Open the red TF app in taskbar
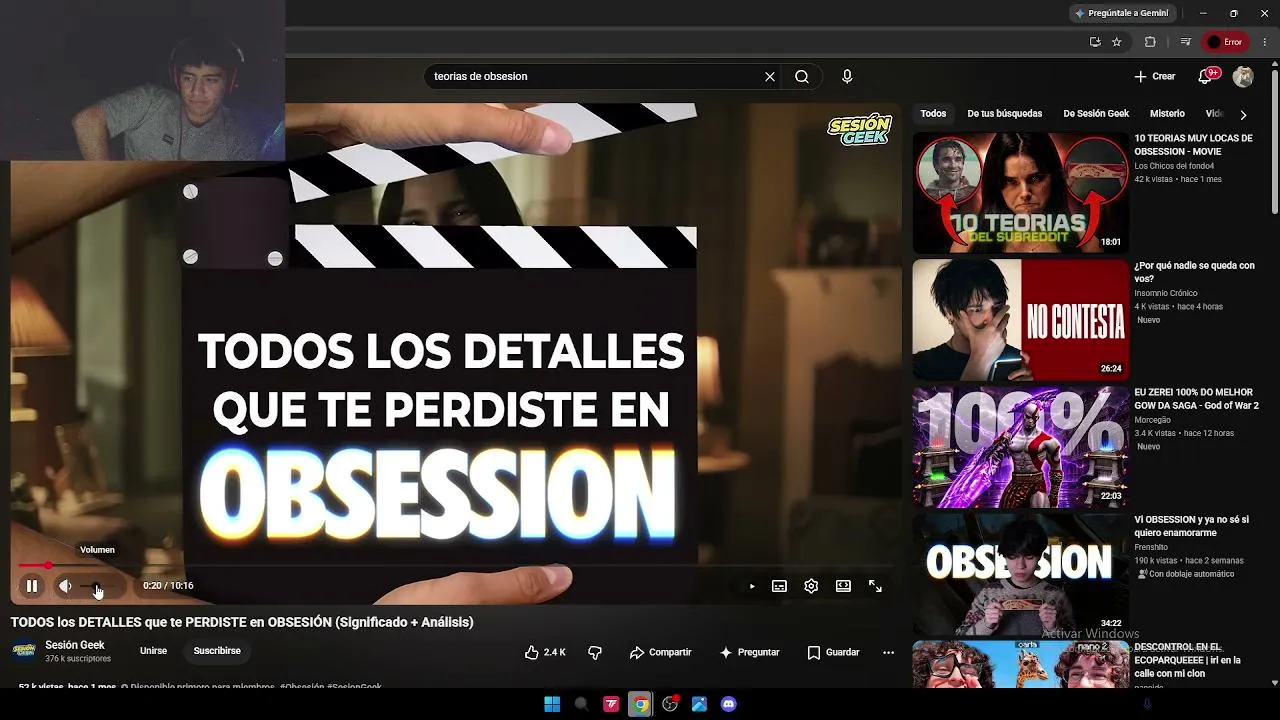 [611, 704]
